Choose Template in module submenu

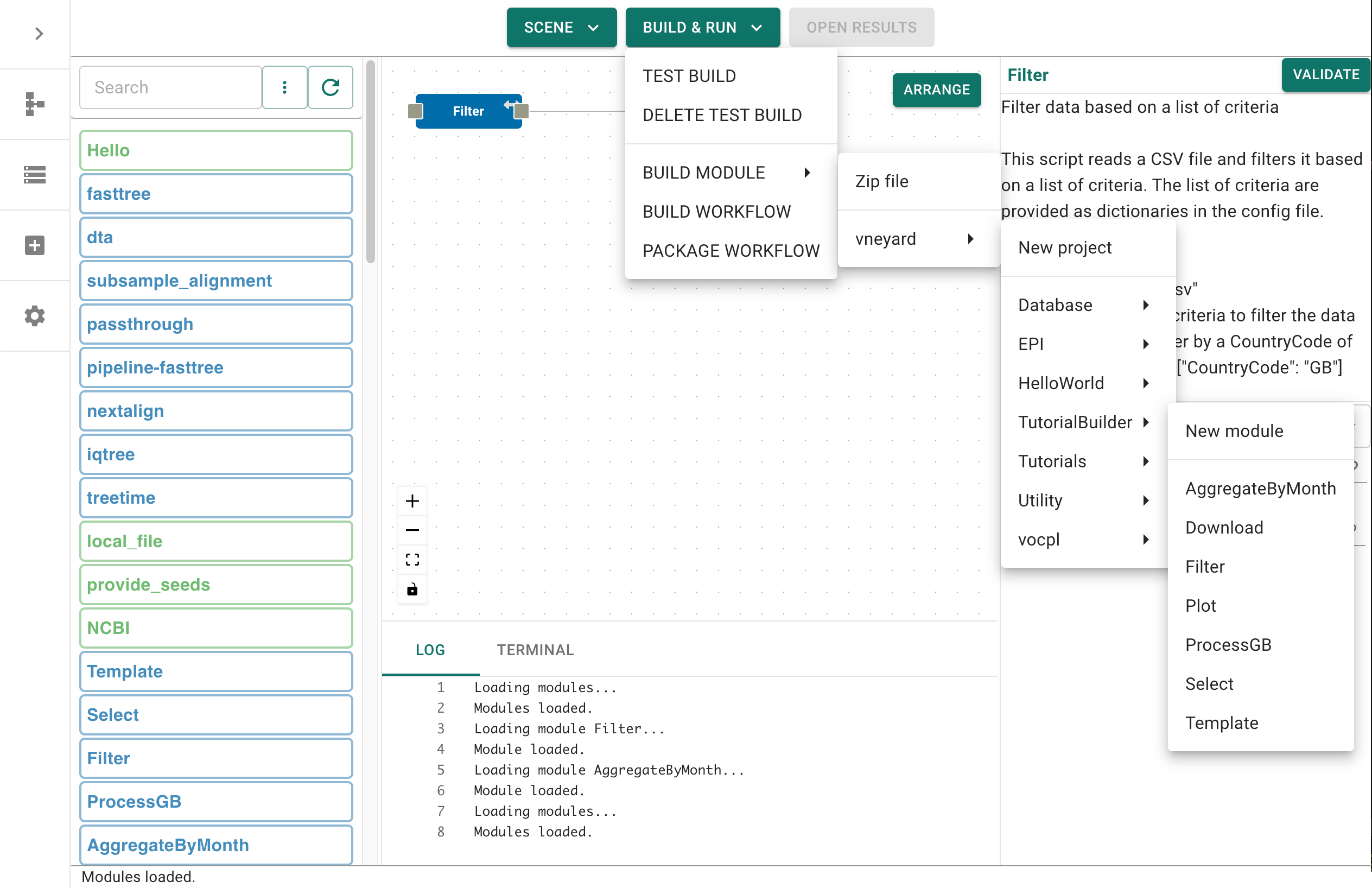tap(1260, 723)
